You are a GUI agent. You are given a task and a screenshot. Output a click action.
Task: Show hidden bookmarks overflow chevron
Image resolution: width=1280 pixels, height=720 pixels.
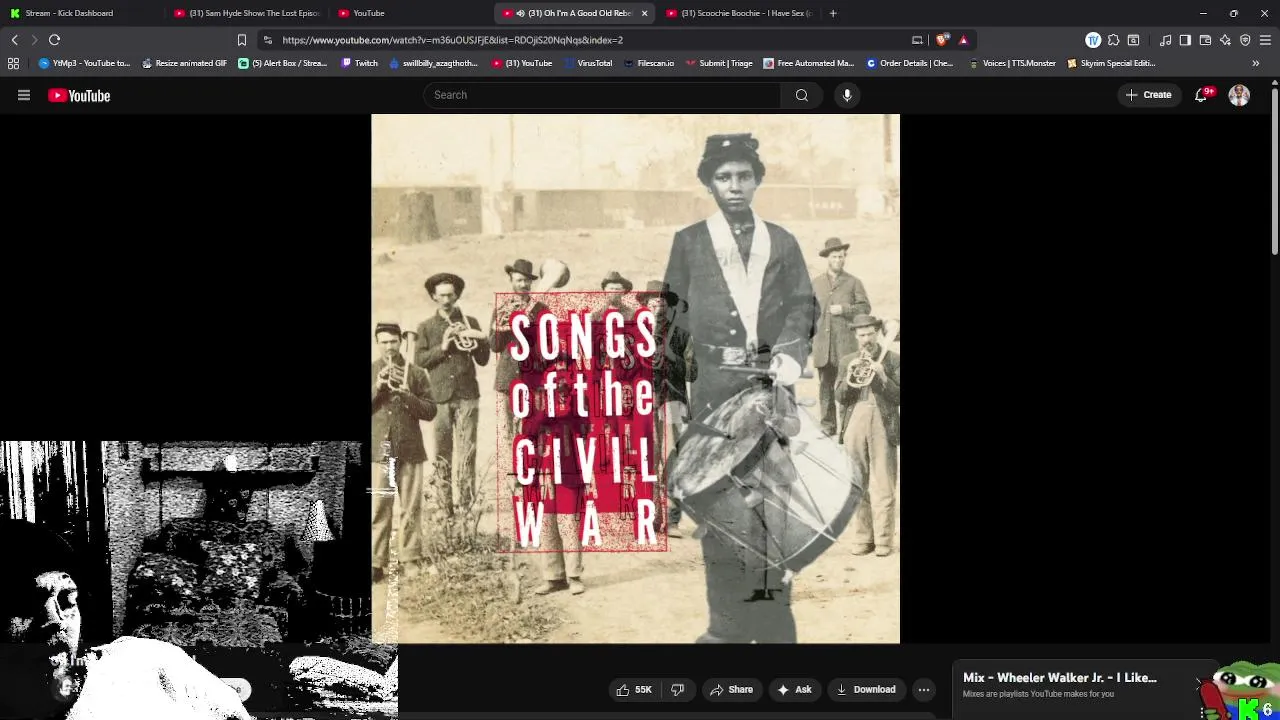click(x=1256, y=63)
